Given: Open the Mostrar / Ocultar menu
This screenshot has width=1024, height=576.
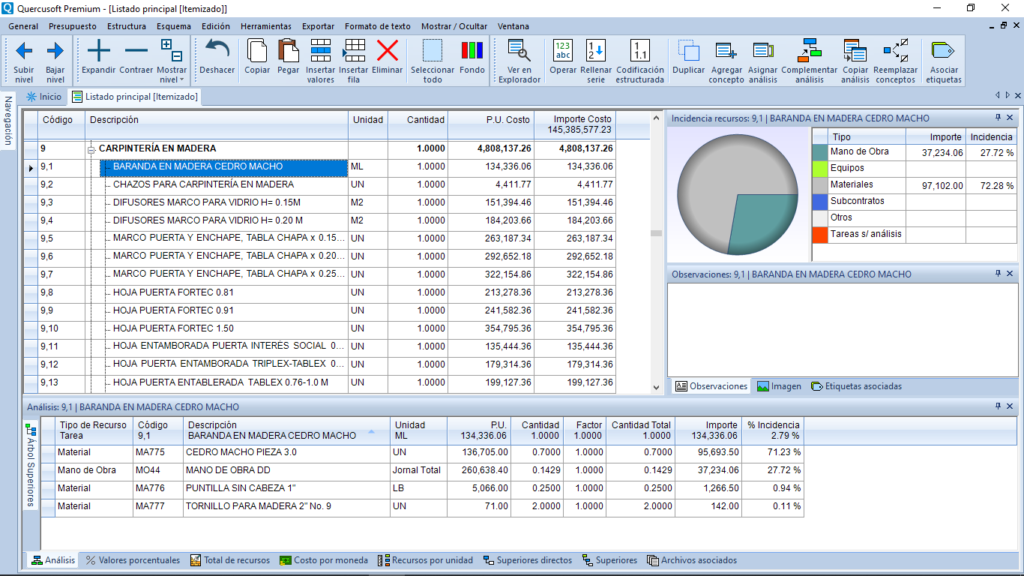Looking at the screenshot, I should tap(454, 26).
